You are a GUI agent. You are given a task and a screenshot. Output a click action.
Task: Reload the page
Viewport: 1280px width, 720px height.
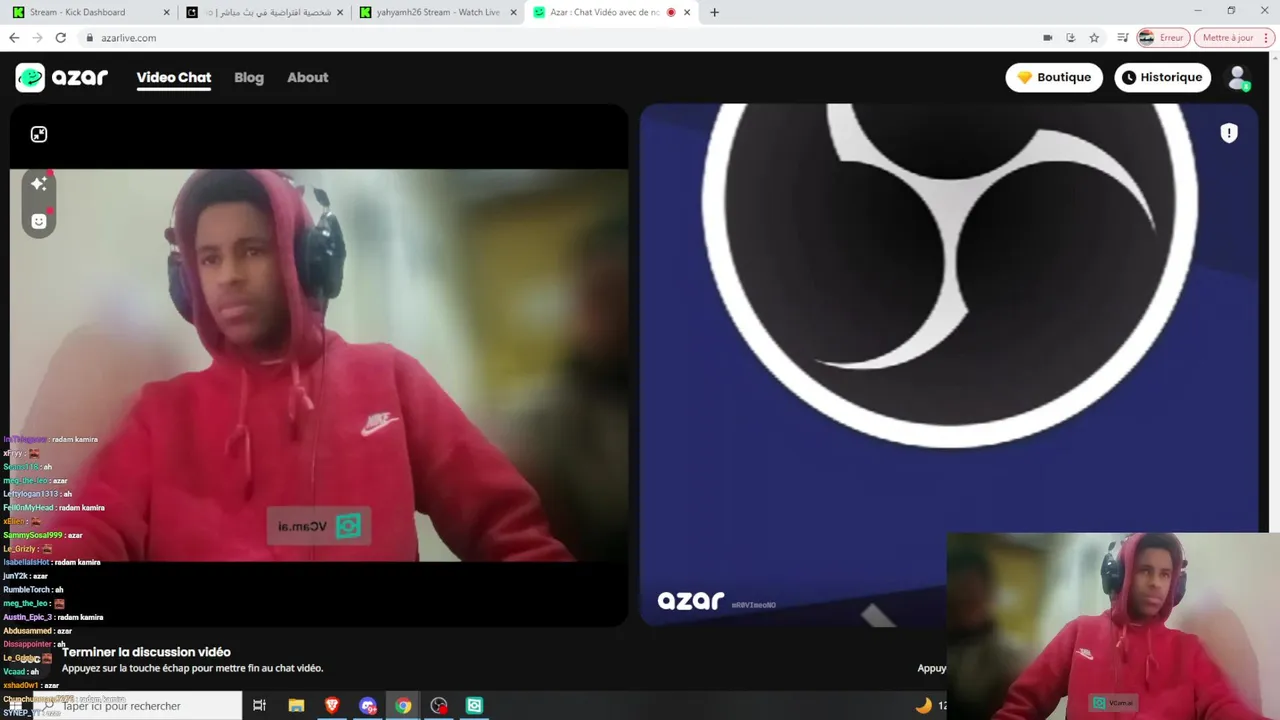coord(60,37)
